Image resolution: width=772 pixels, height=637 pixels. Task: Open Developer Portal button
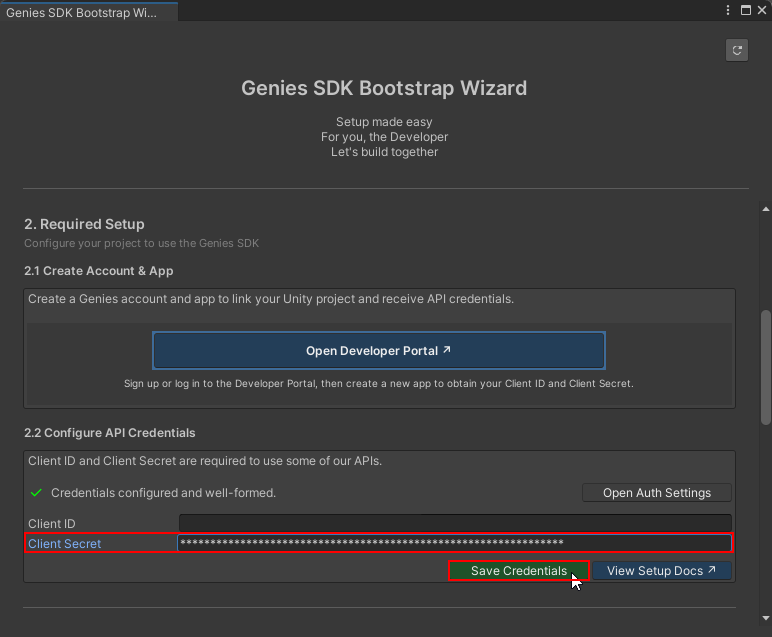[379, 350]
